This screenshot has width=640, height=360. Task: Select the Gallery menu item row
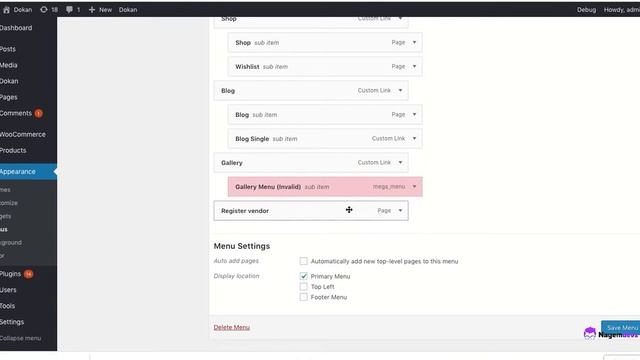311,162
